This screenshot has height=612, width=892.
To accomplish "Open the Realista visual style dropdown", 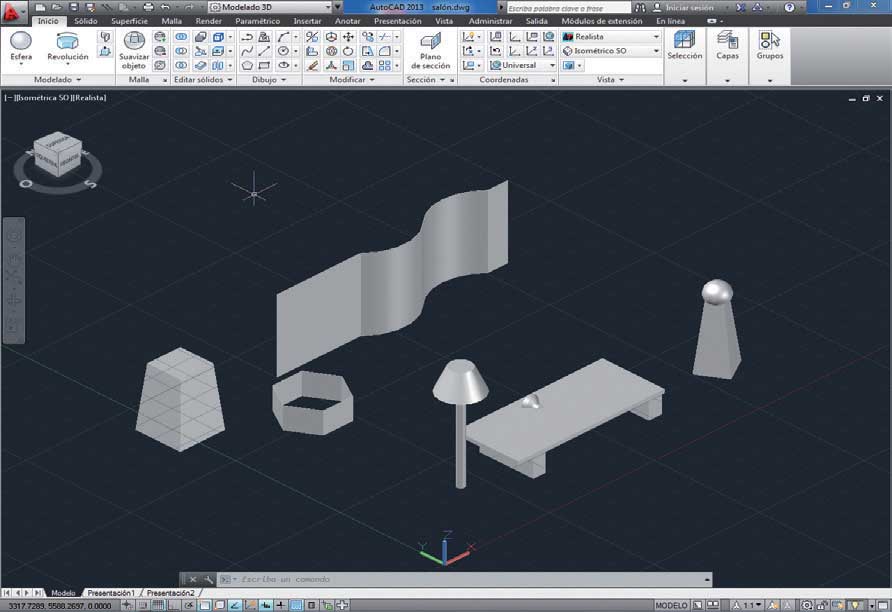I will tap(611, 36).
